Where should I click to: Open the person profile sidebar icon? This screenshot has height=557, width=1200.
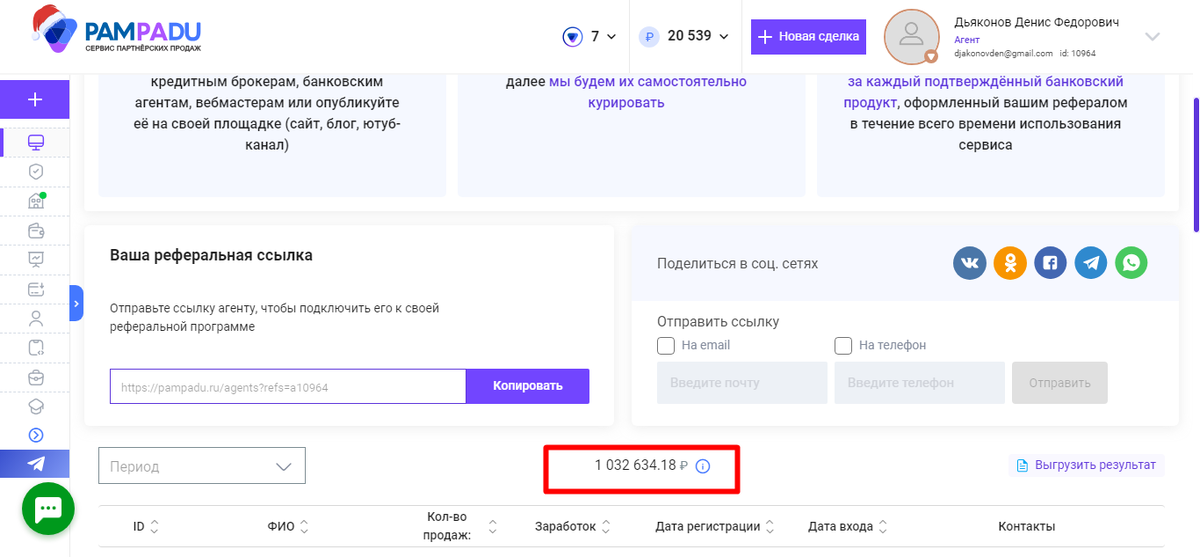[36, 319]
